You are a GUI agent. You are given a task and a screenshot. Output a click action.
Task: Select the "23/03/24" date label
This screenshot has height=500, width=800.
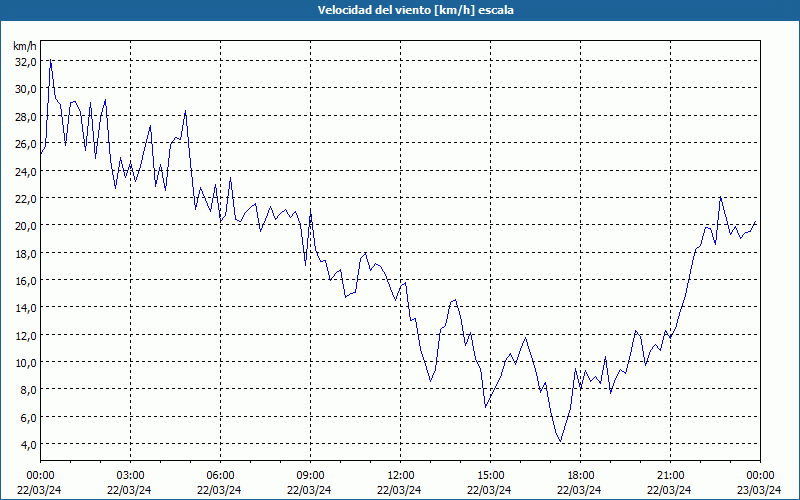760,490
